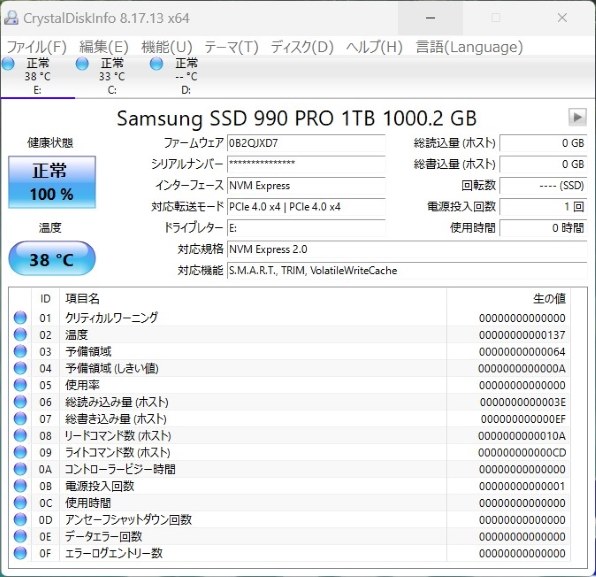
Task: Select the リードコマンド数 (ホスト) row text
Action: point(118,435)
